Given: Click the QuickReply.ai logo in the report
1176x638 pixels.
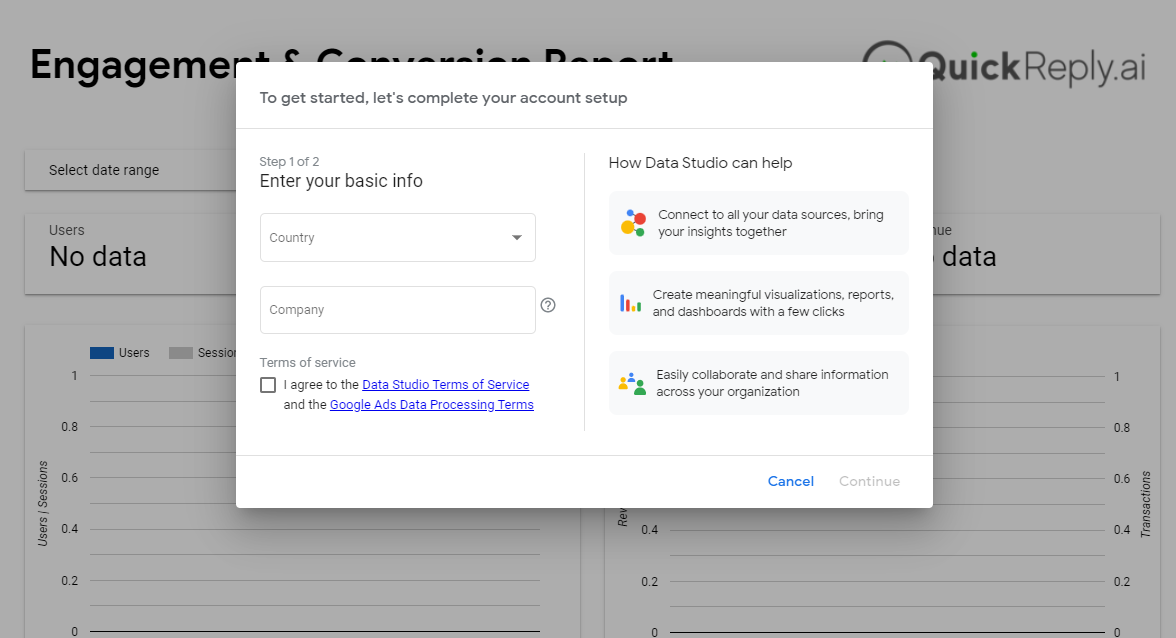Looking at the screenshot, I should (1004, 66).
